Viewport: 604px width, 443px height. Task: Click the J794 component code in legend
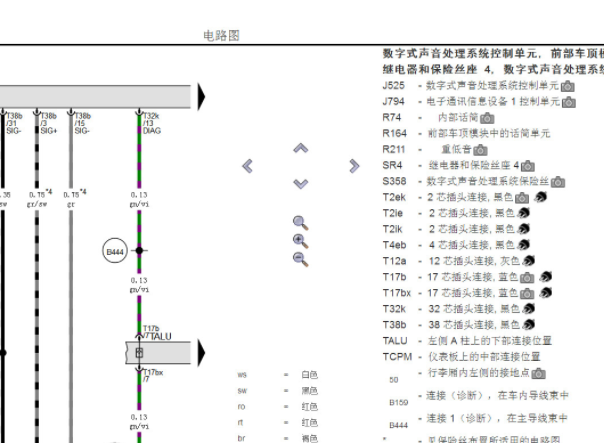pos(393,102)
